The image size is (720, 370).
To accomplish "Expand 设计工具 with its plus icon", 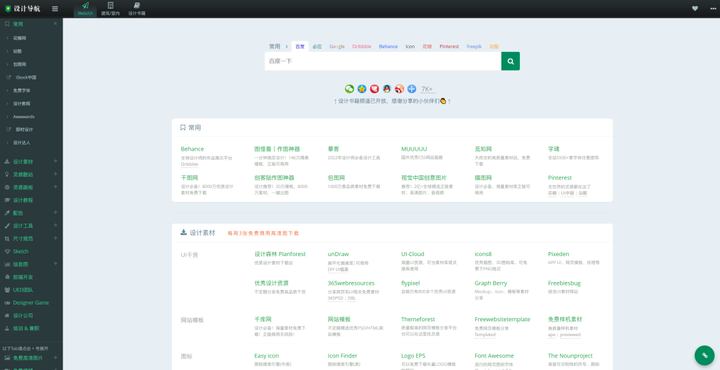I will pyautogui.click(x=56, y=225).
